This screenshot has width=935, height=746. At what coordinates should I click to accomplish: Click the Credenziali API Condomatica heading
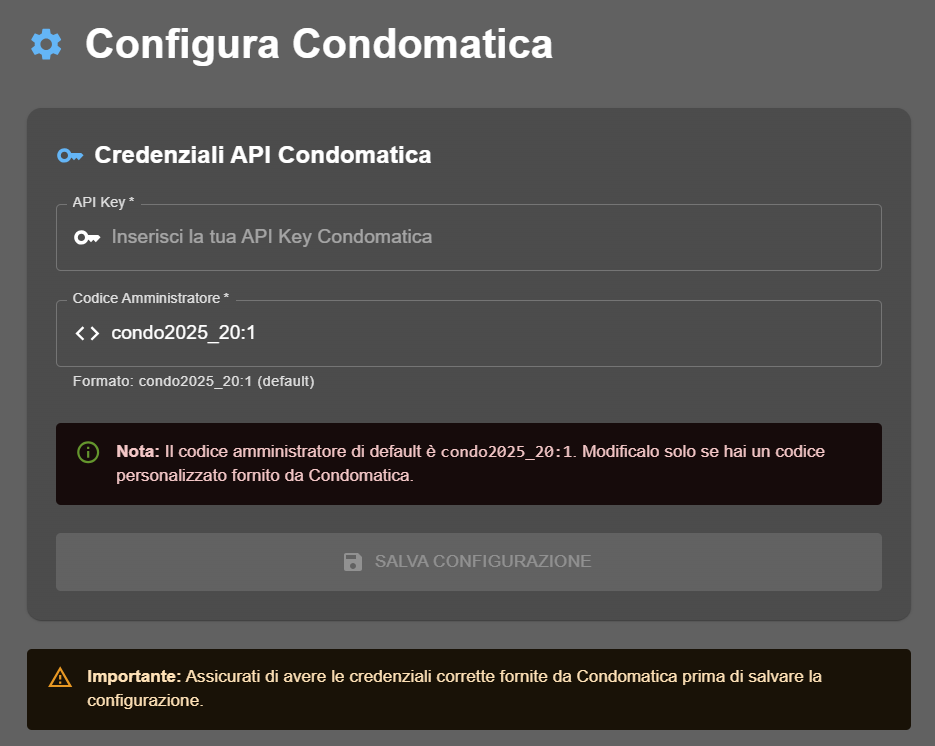(263, 155)
